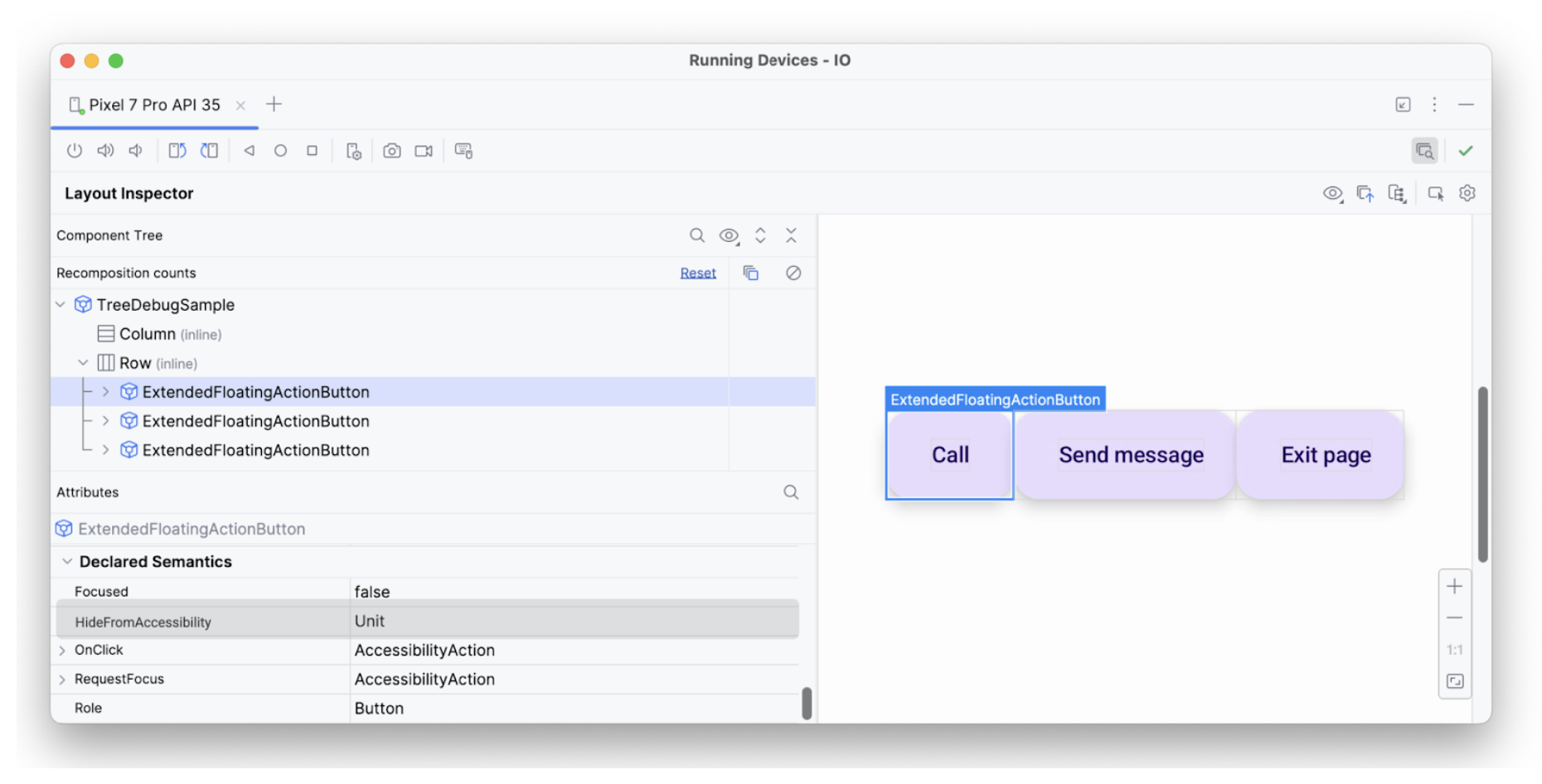Screen dimensions: 1542x784
Task: Click the volume up icon
Action: (105, 150)
